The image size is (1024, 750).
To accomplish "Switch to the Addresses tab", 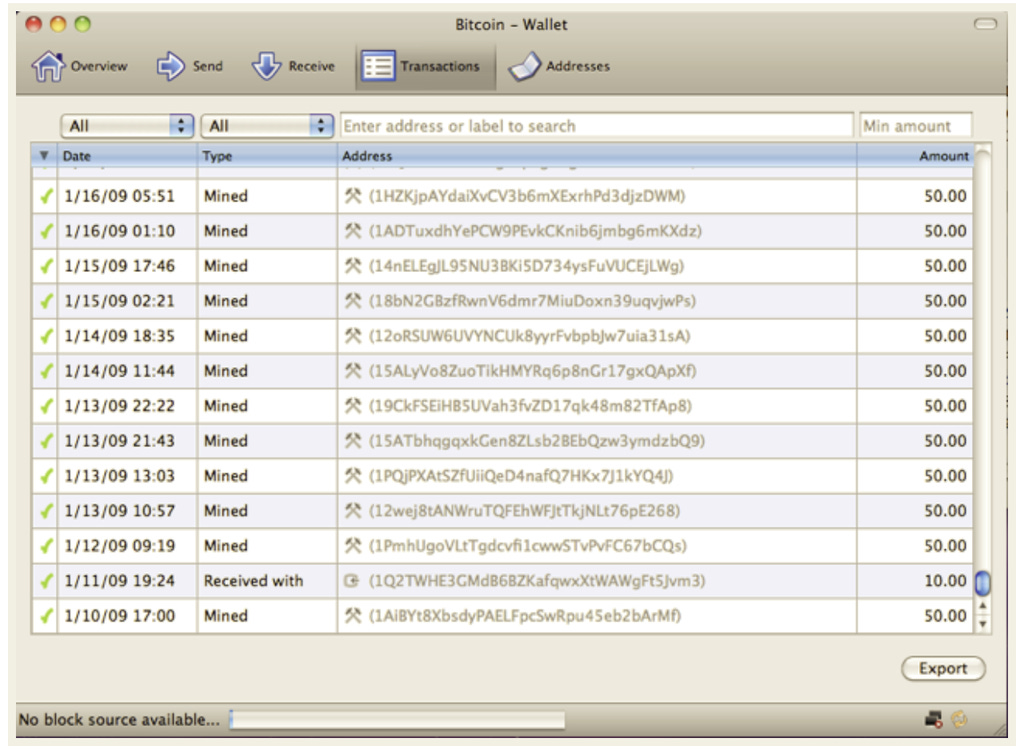I will click(x=560, y=67).
